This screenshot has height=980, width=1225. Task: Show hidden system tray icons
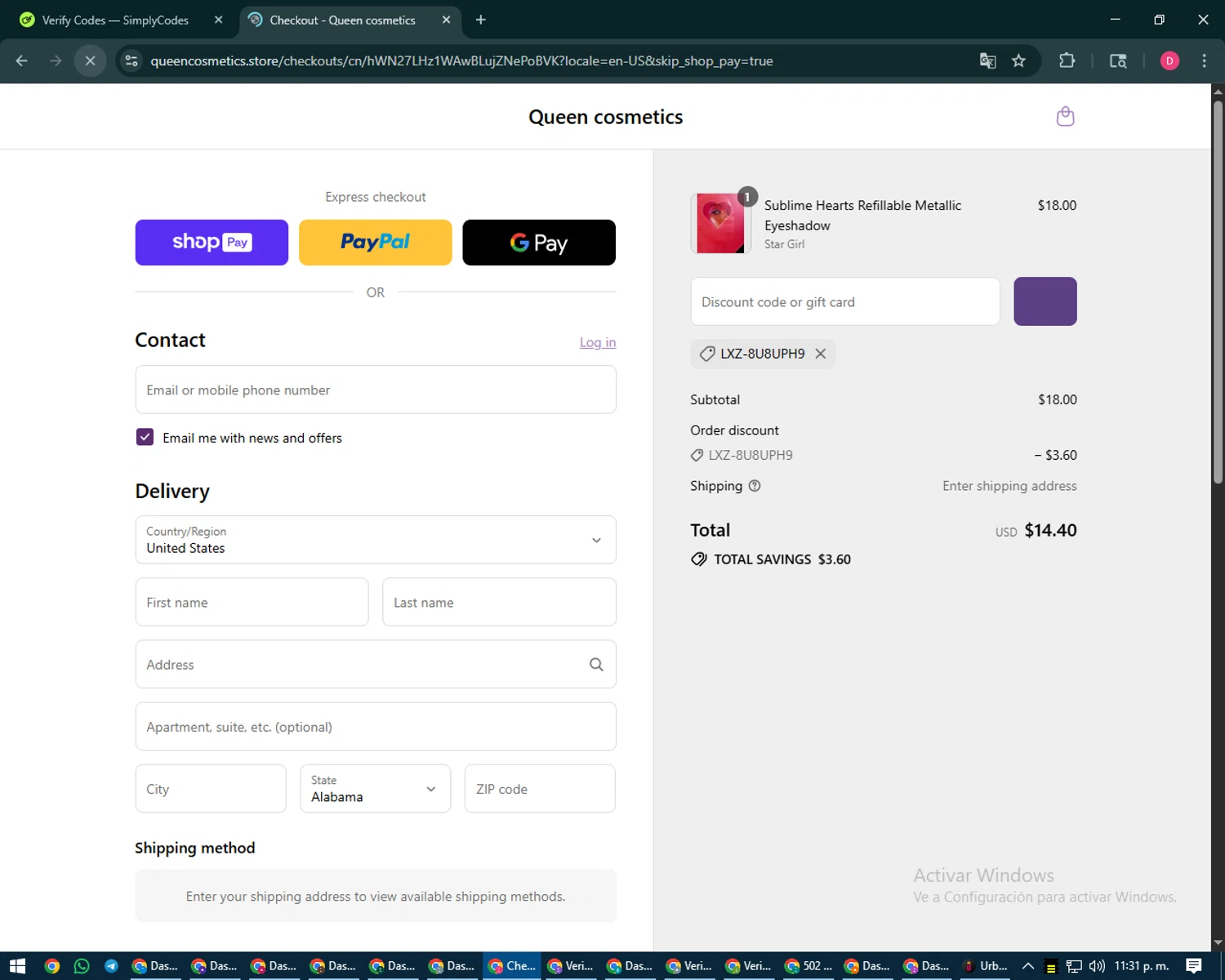point(1028,966)
